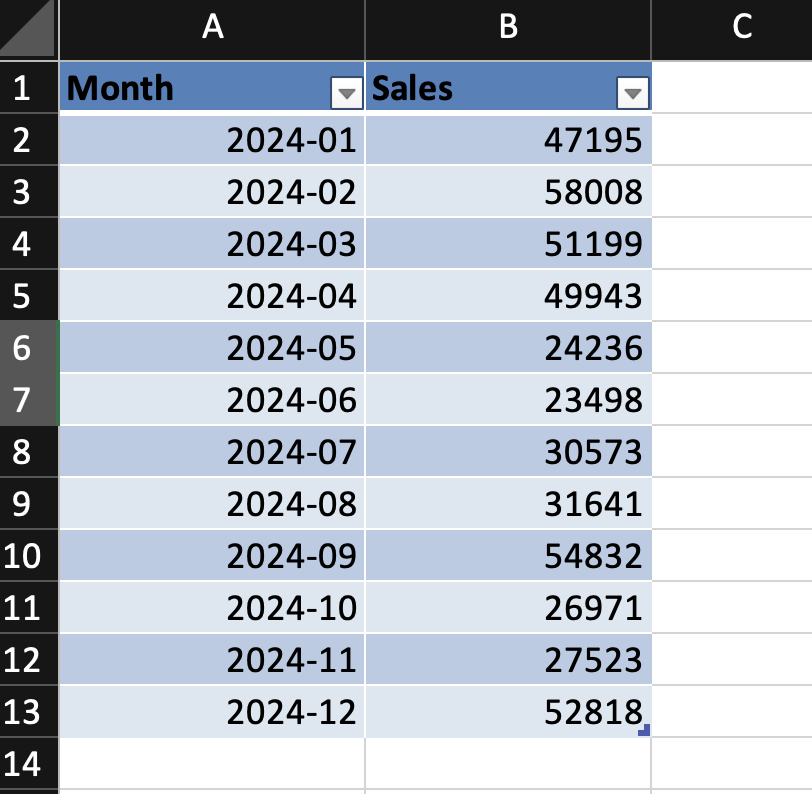The height and width of the screenshot is (794, 812).
Task: Click the Select All corner triangle
Action: click(x=28, y=29)
